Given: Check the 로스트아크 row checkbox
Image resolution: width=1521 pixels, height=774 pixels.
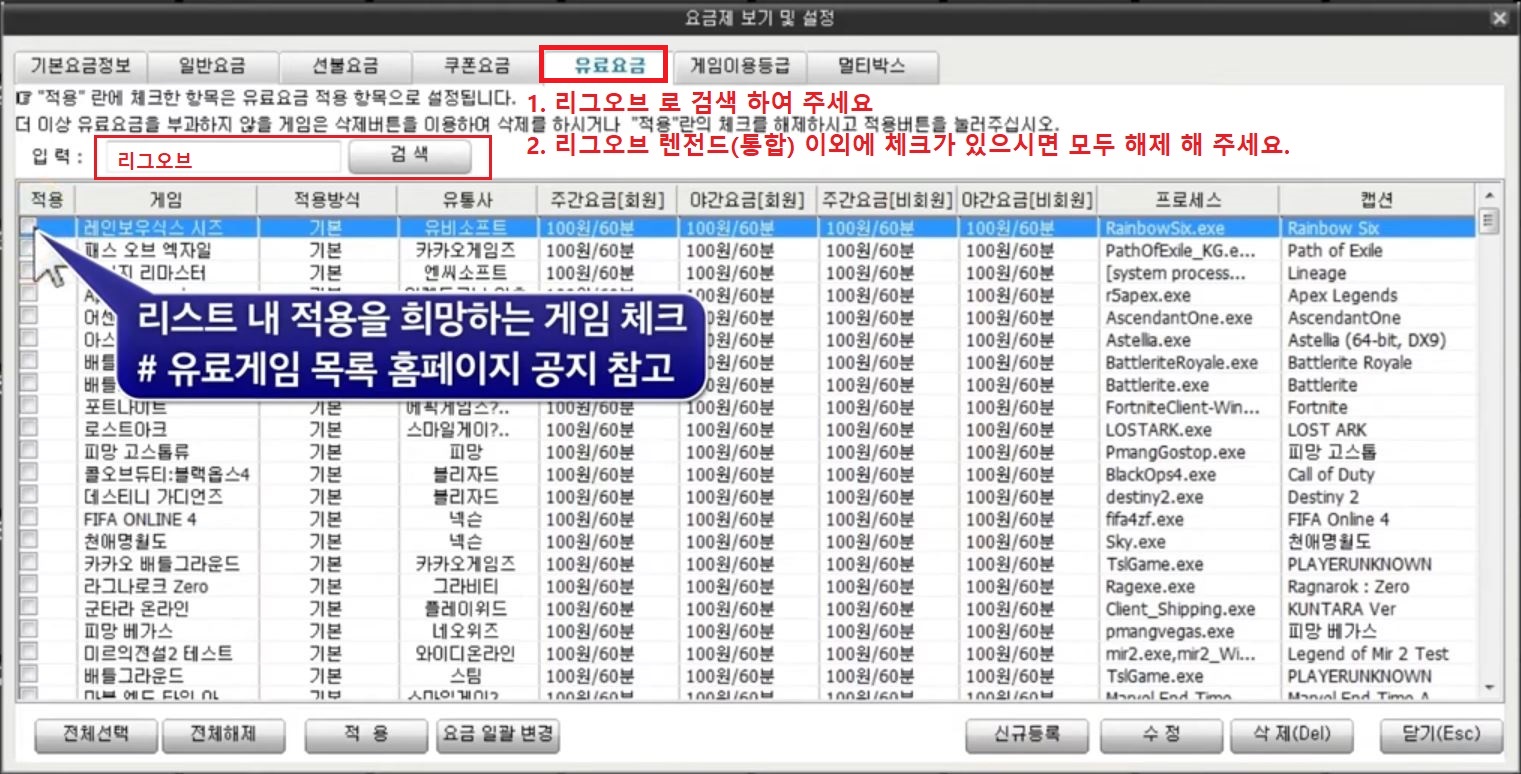Looking at the screenshot, I should tap(29, 429).
